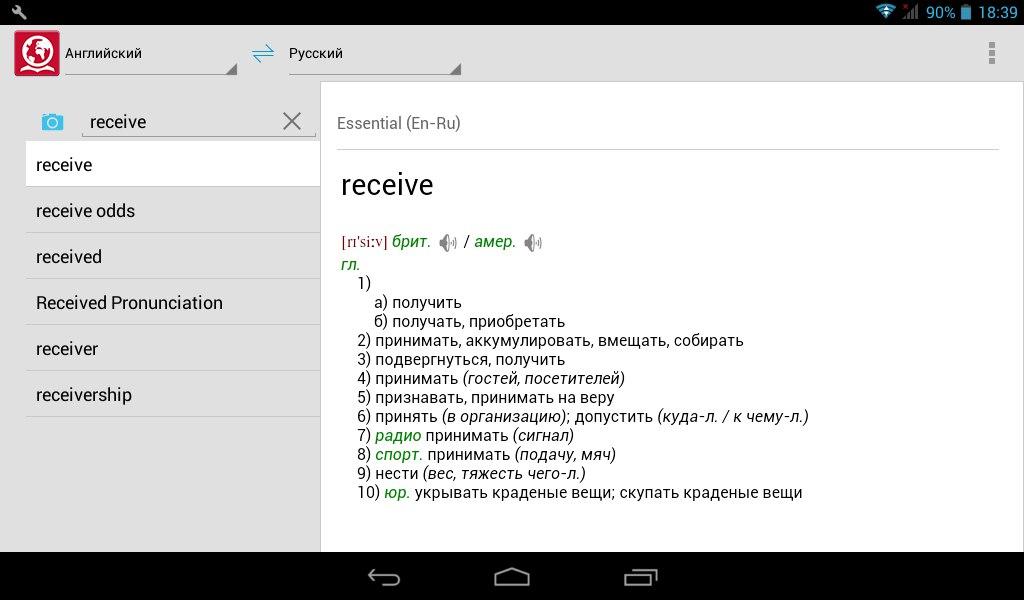Tap the search field containing 'receive'
This screenshot has height=600, width=1024.
[180, 122]
